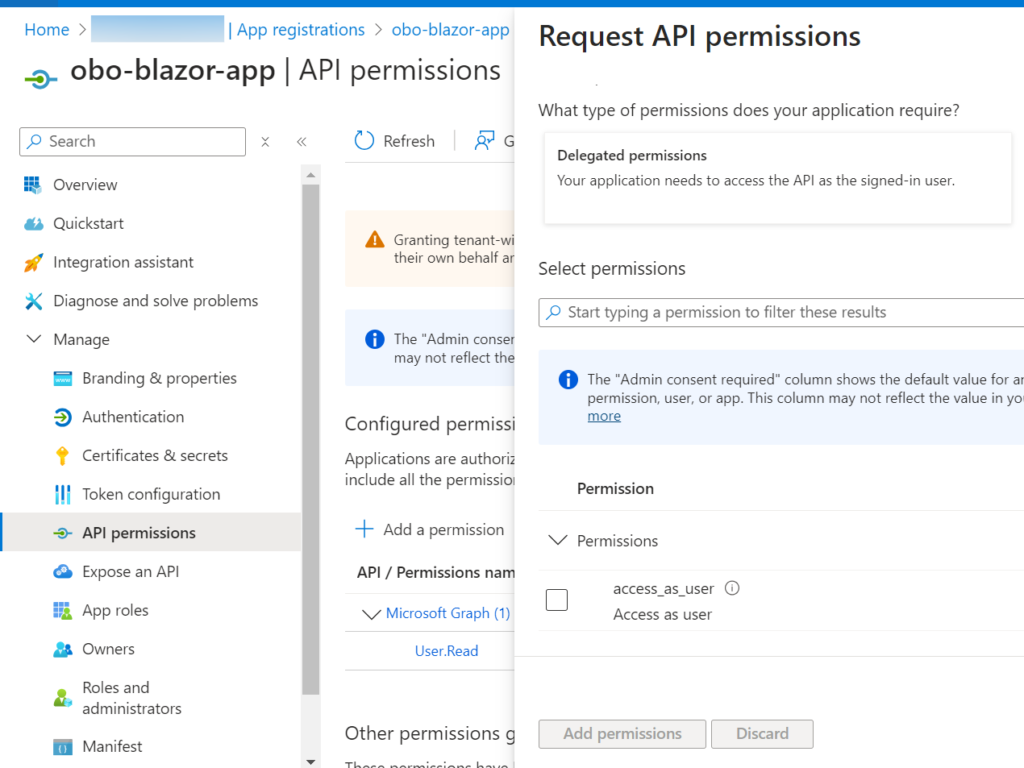Click the Permission column header
This screenshot has height=768, width=1024.
pyautogui.click(x=615, y=488)
